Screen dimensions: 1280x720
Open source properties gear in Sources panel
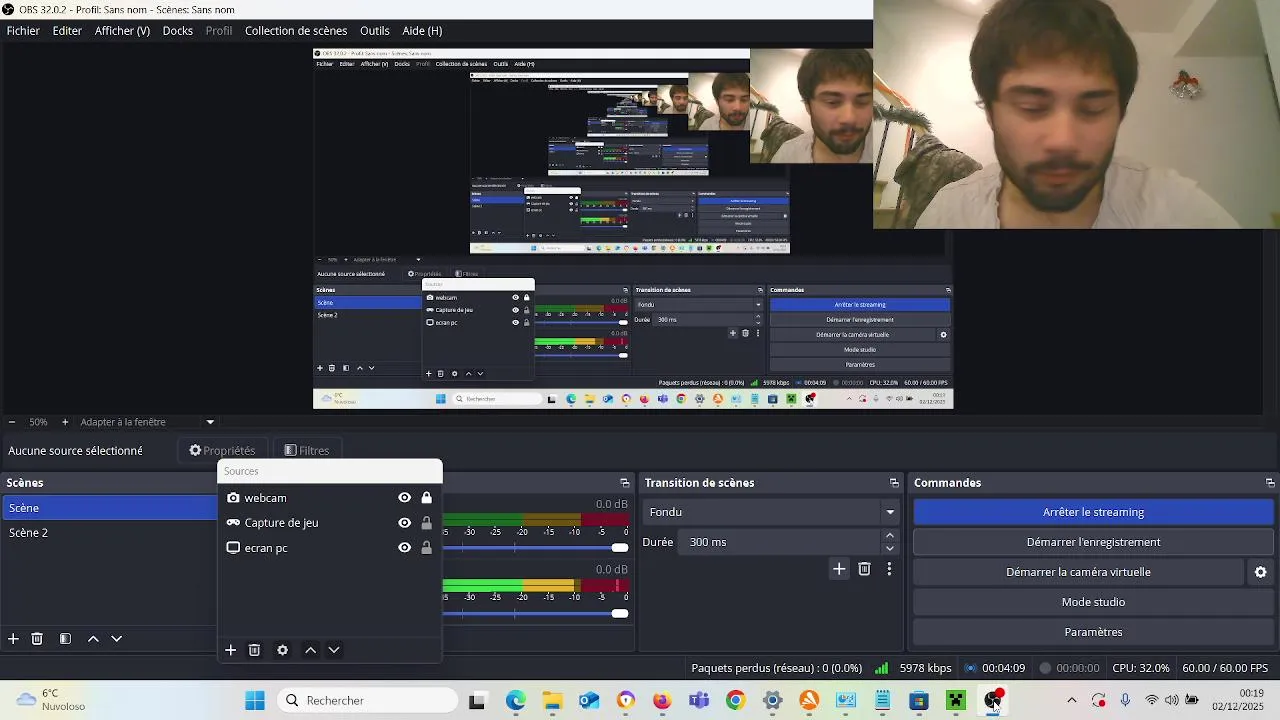click(x=282, y=650)
